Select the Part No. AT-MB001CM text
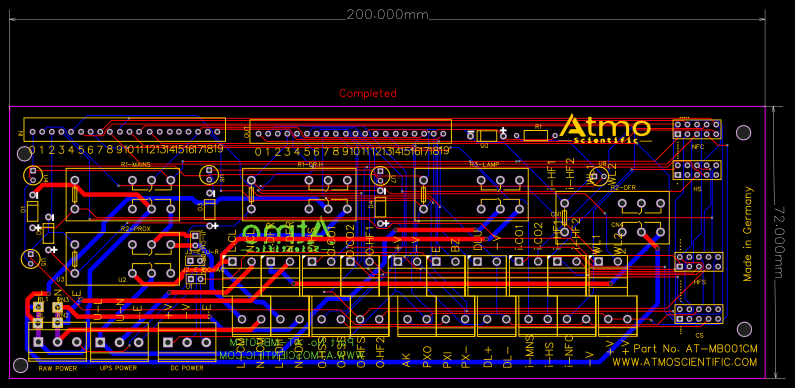The width and height of the screenshot is (795, 388). click(696, 349)
